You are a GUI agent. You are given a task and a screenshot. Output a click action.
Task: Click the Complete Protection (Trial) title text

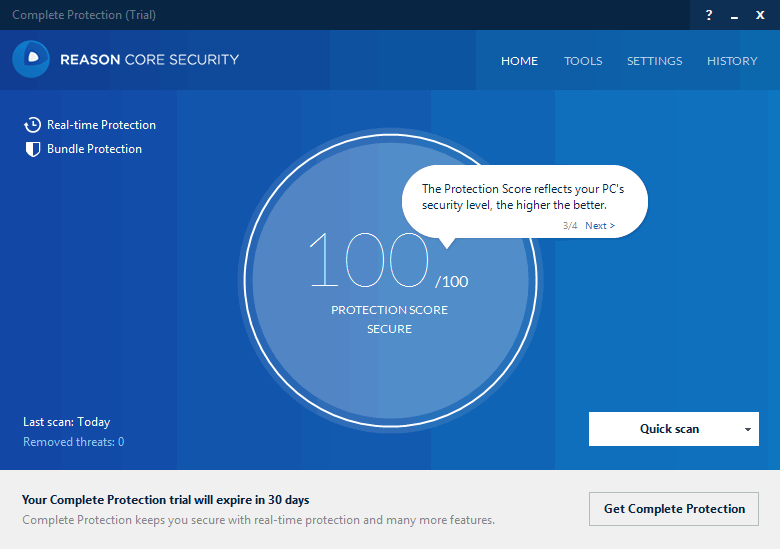click(84, 15)
